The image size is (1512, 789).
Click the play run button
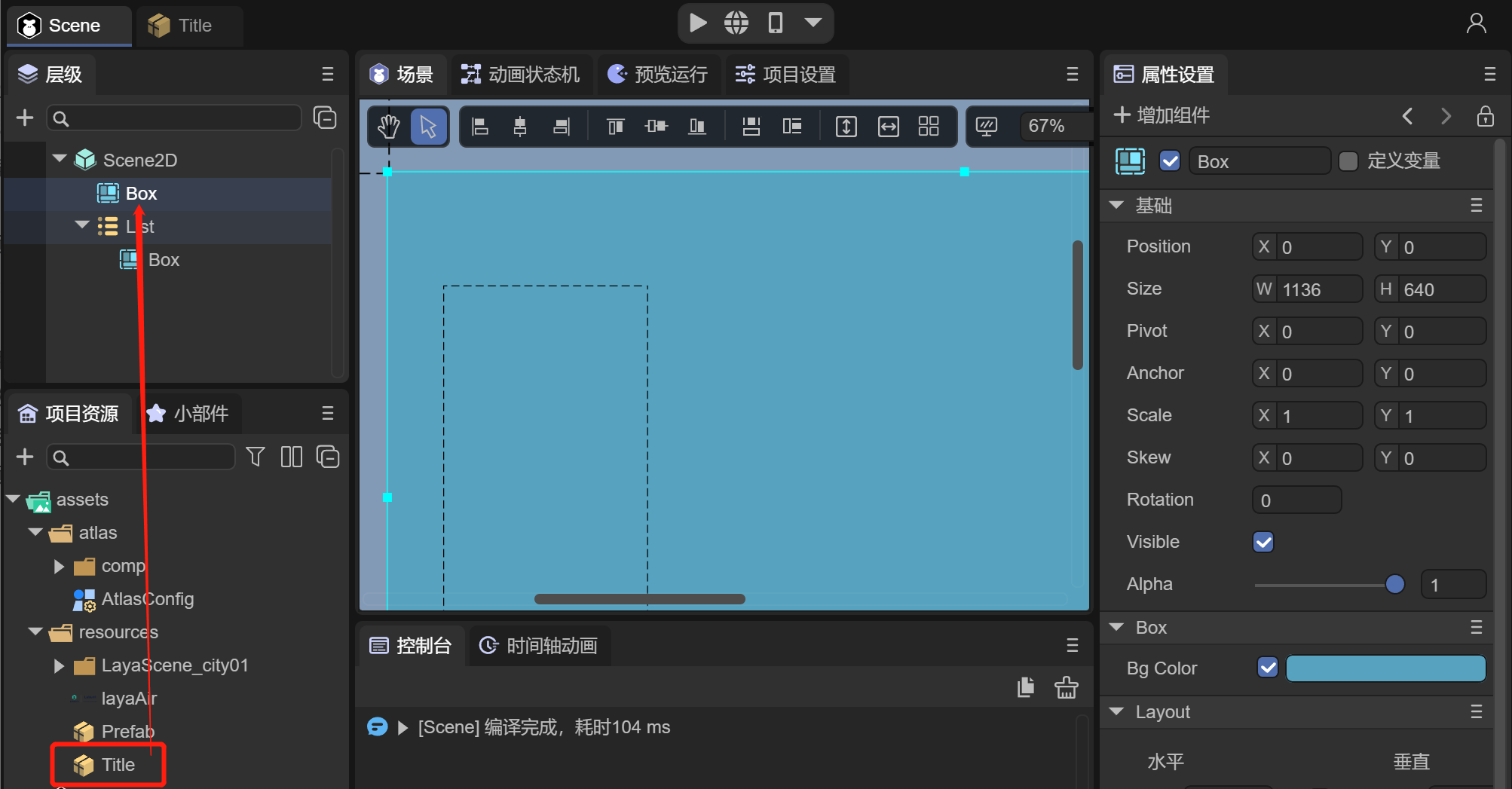698,23
